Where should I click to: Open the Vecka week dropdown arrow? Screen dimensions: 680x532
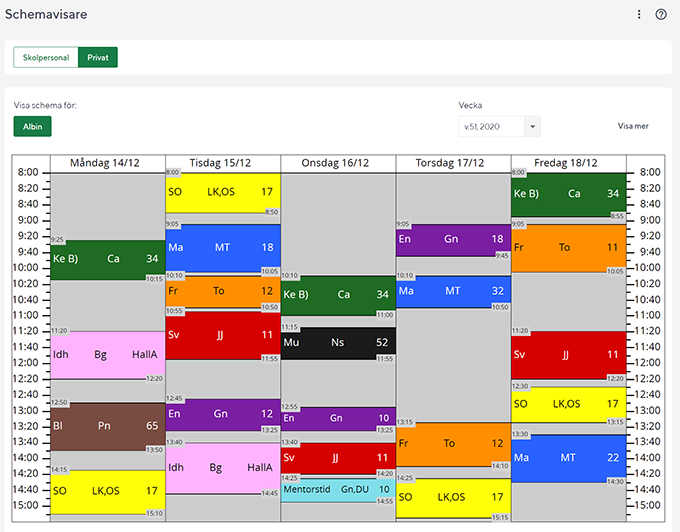click(531, 127)
